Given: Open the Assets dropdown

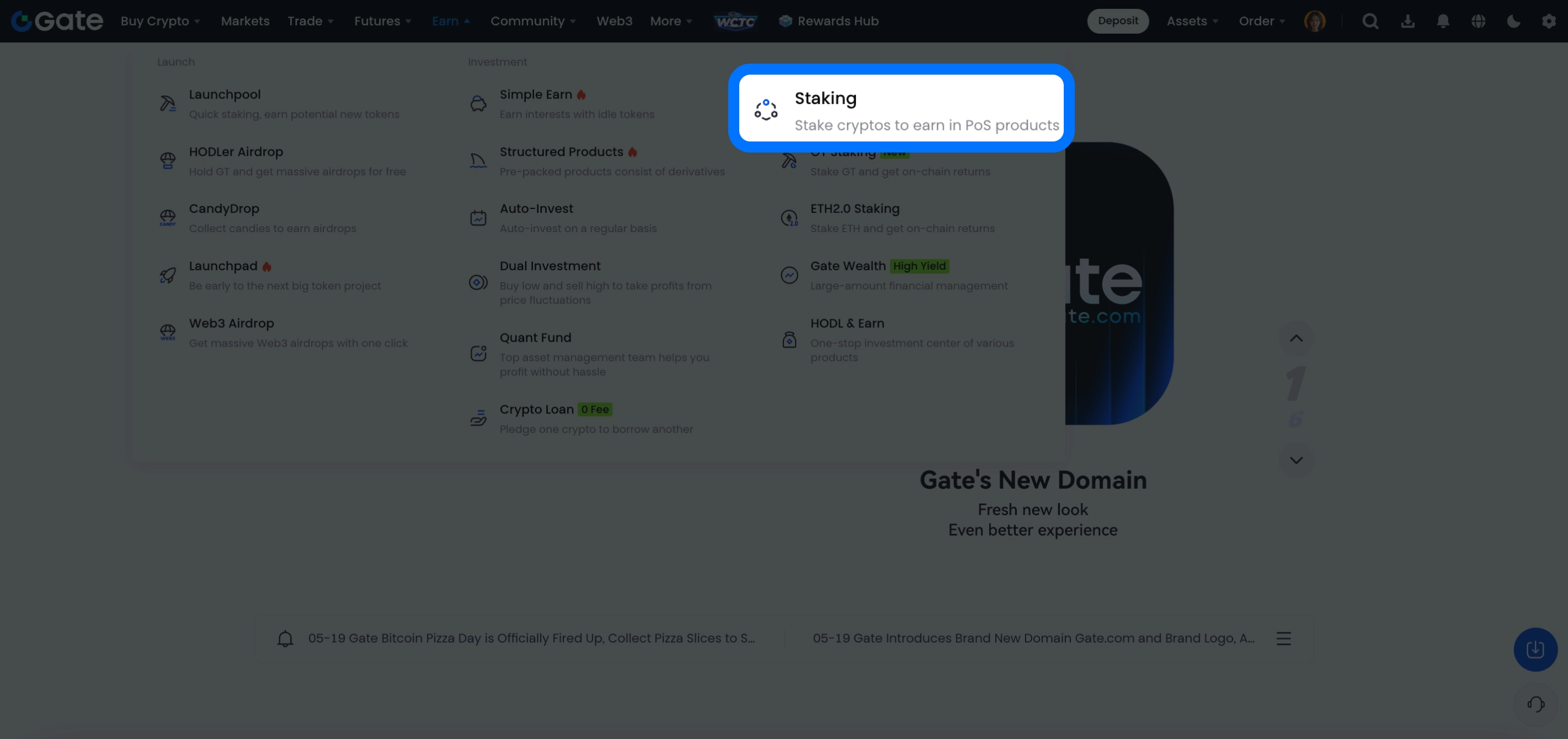Looking at the screenshot, I should (x=1192, y=20).
